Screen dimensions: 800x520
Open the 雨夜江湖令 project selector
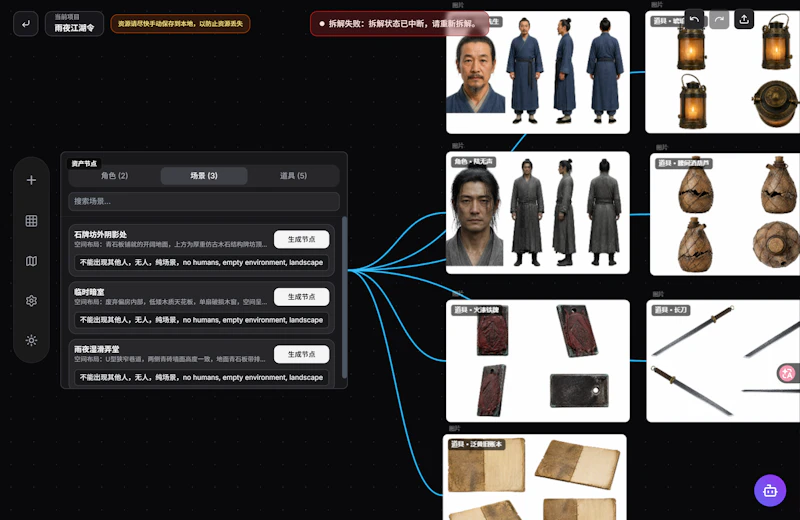click(74, 23)
